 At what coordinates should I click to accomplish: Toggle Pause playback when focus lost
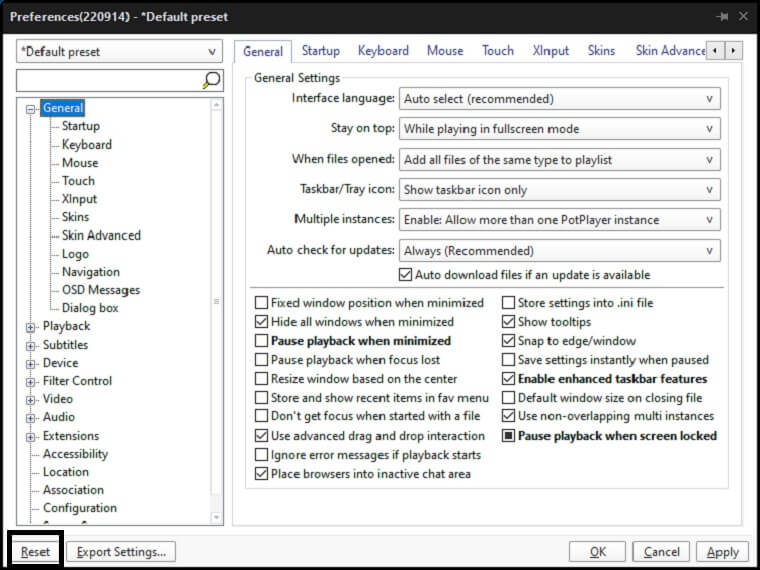(x=261, y=360)
